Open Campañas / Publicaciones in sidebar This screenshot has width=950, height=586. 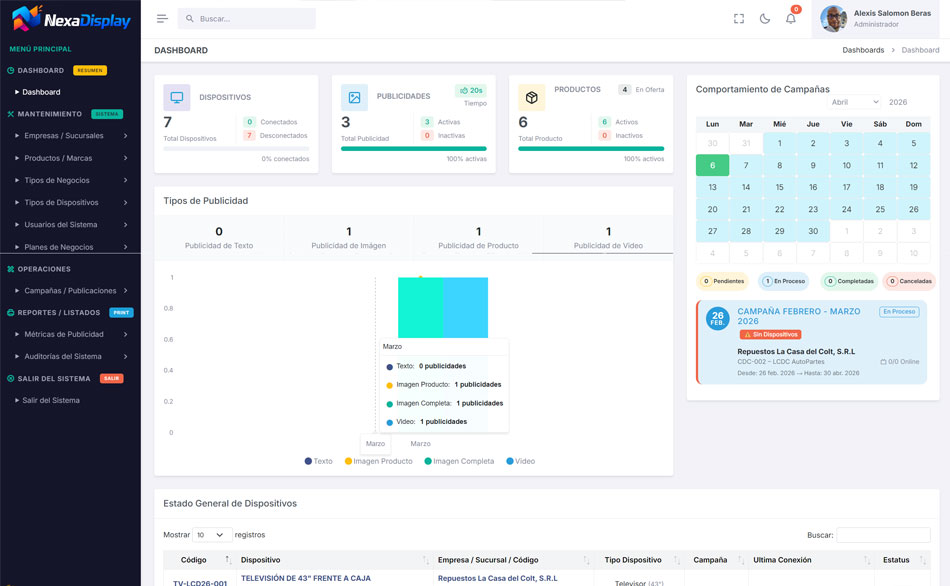tap(70, 291)
